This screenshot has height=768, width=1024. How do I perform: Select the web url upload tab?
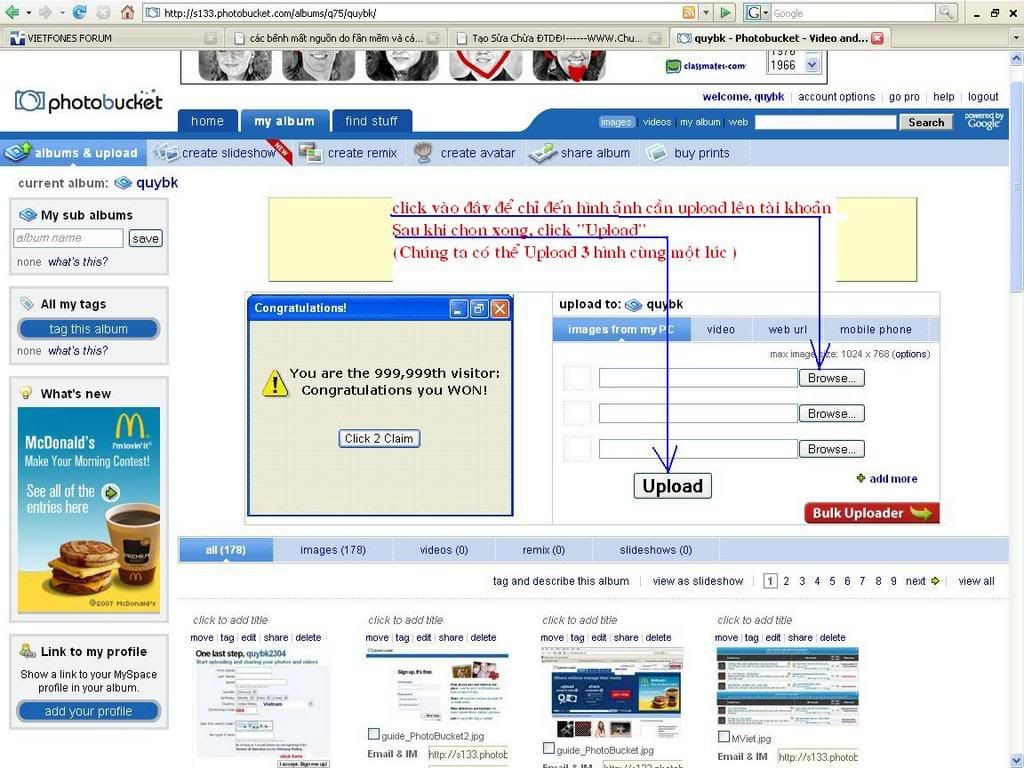(788, 330)
